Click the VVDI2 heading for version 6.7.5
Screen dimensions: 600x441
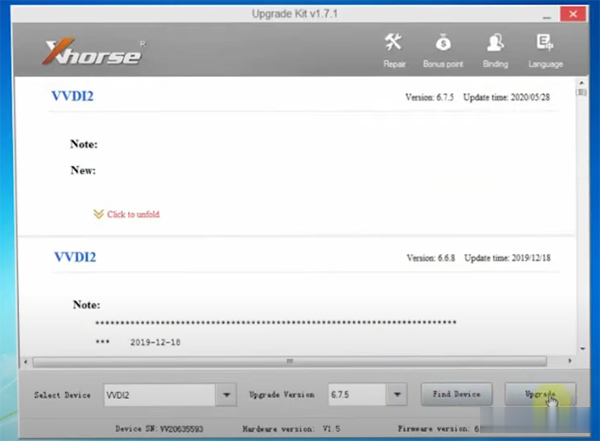coord(72,96)
